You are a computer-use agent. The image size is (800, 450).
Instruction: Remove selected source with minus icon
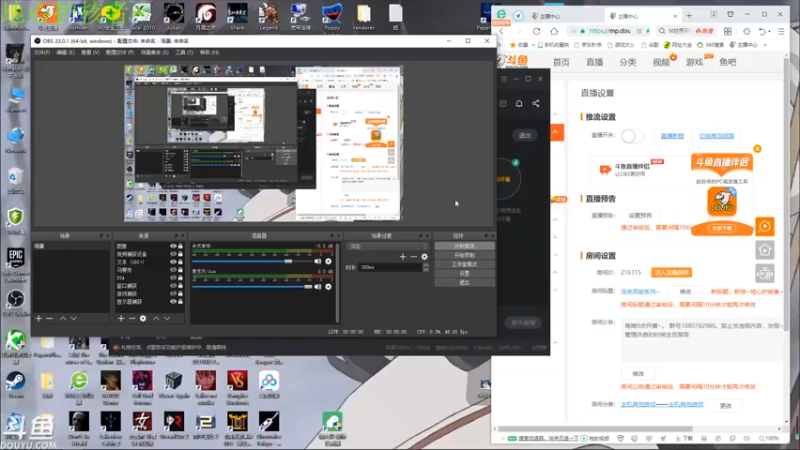[132, 318]
